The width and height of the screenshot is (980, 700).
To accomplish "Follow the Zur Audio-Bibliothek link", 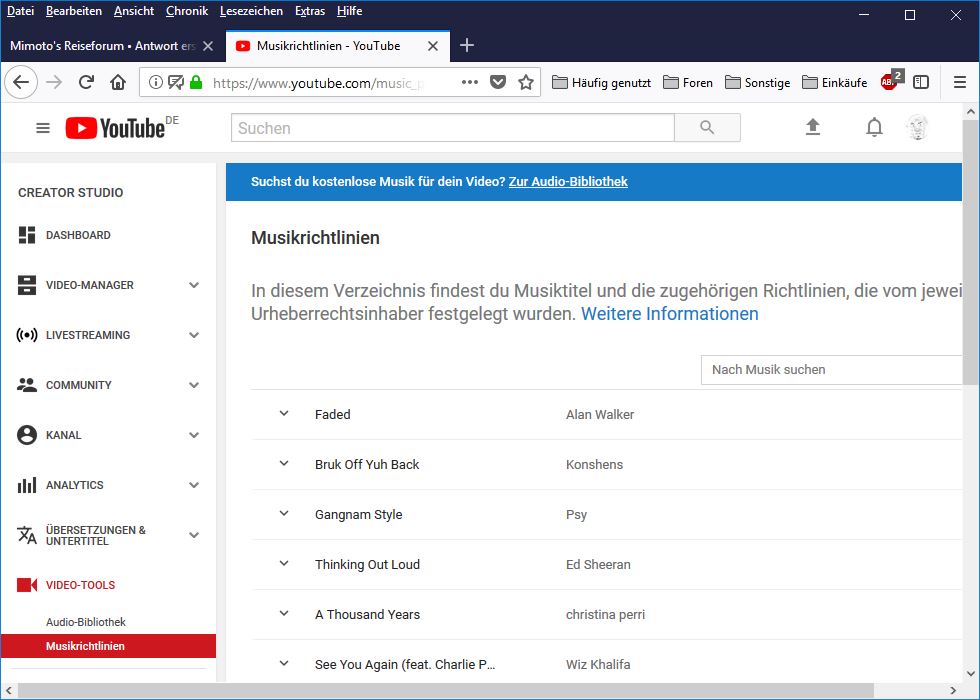I will click(568, 182).
